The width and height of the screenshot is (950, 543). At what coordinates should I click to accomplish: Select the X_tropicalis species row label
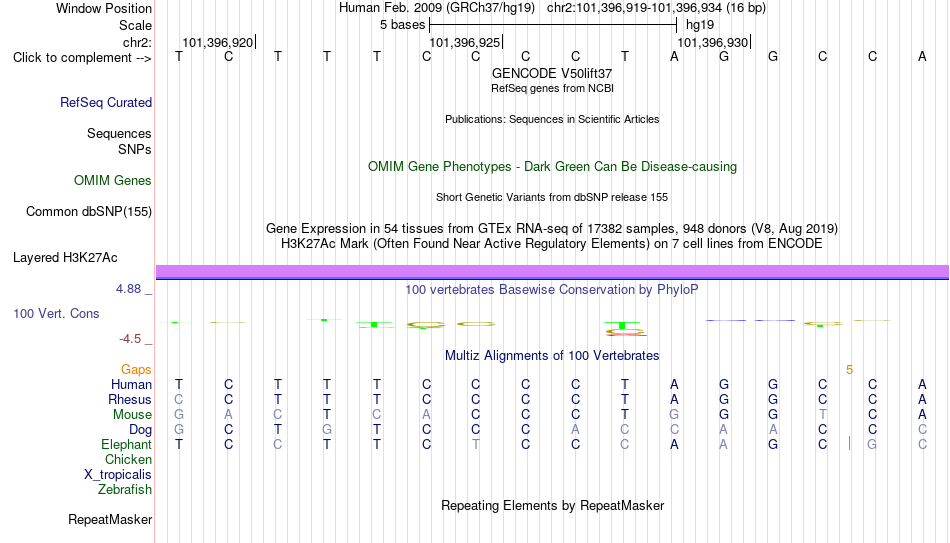click(x=118, y=475)
